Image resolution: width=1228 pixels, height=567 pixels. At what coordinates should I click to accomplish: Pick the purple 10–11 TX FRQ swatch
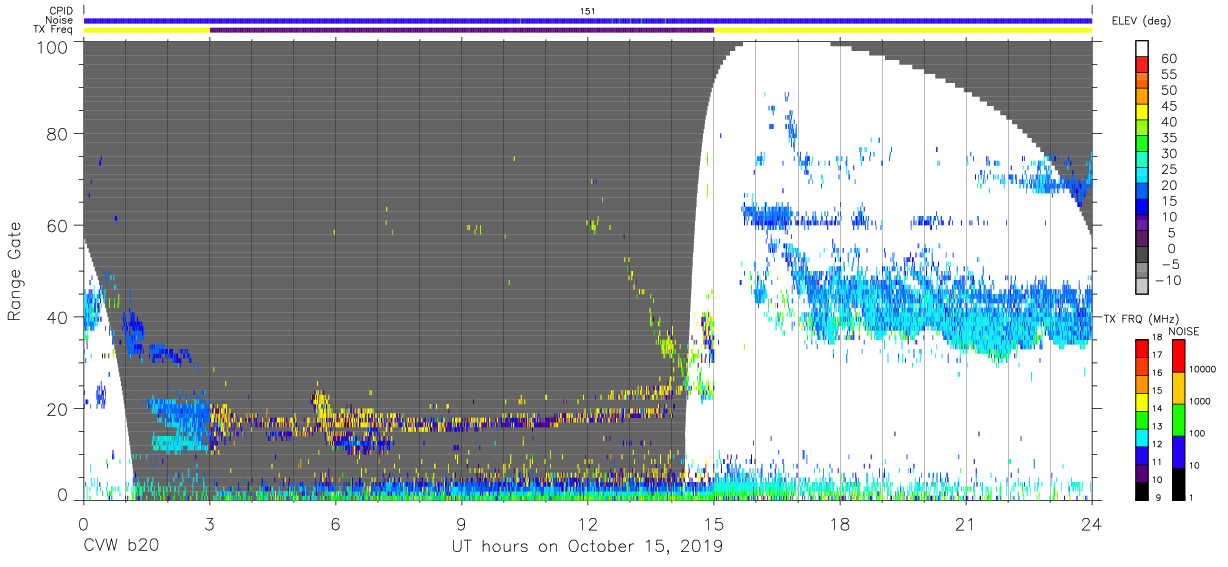click(x=1142, y=473)
